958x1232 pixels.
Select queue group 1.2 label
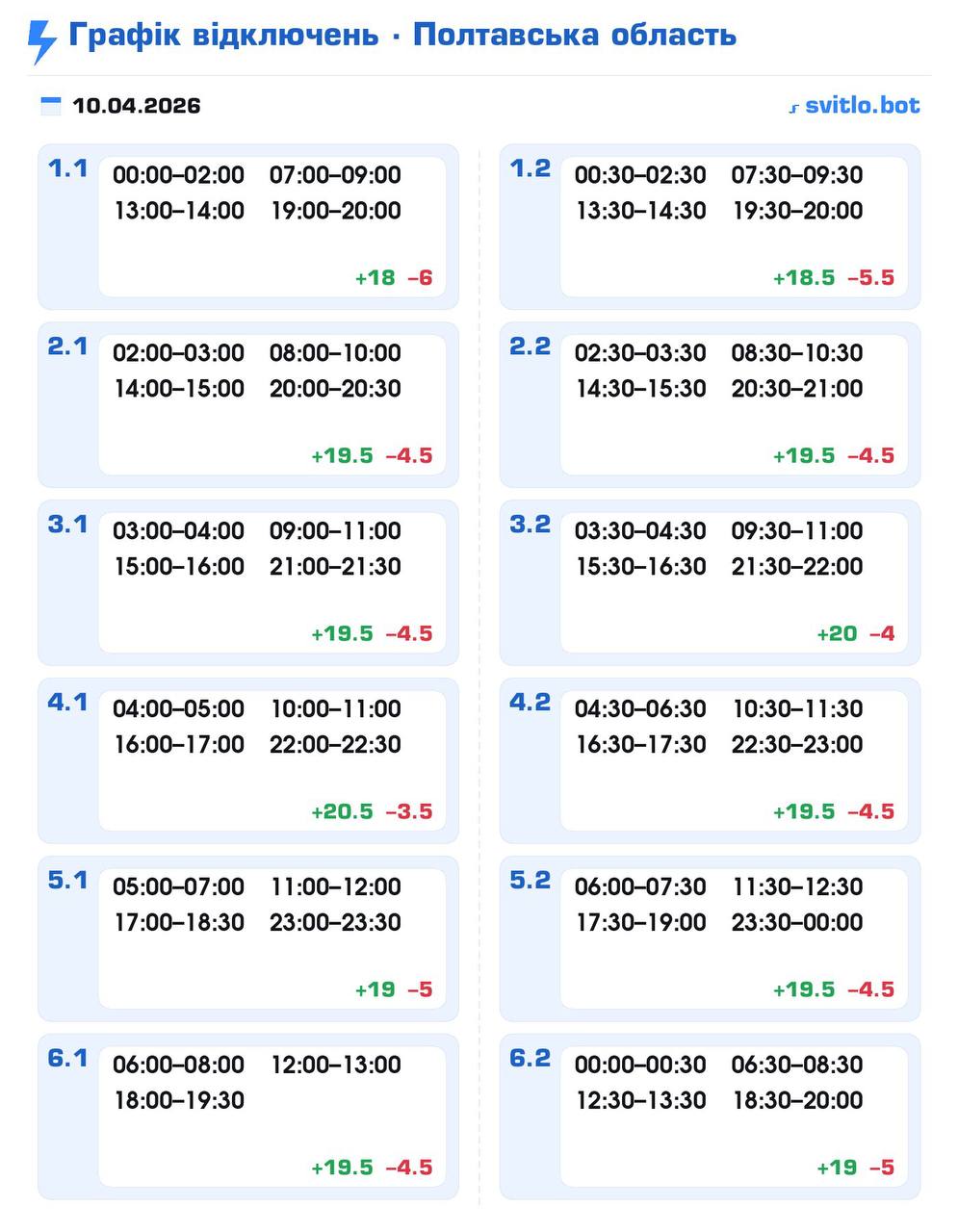point(530,168)
